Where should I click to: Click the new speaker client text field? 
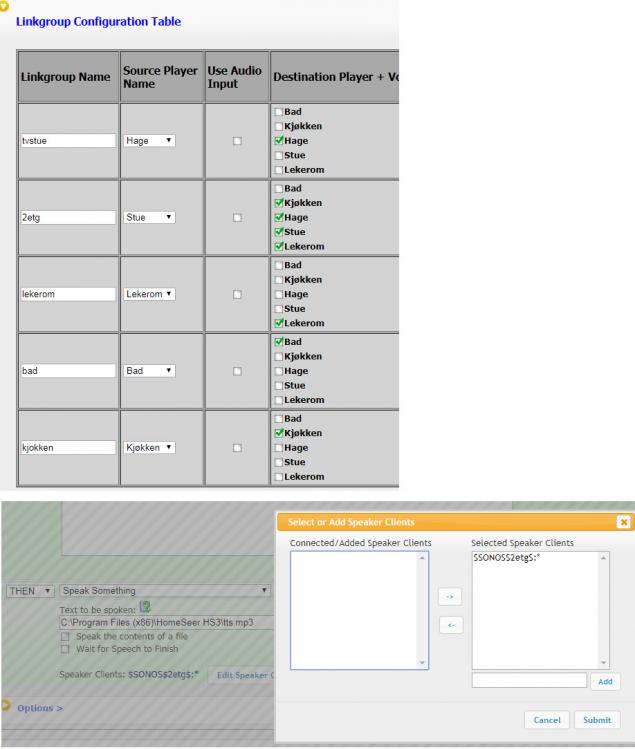[529, 681]
